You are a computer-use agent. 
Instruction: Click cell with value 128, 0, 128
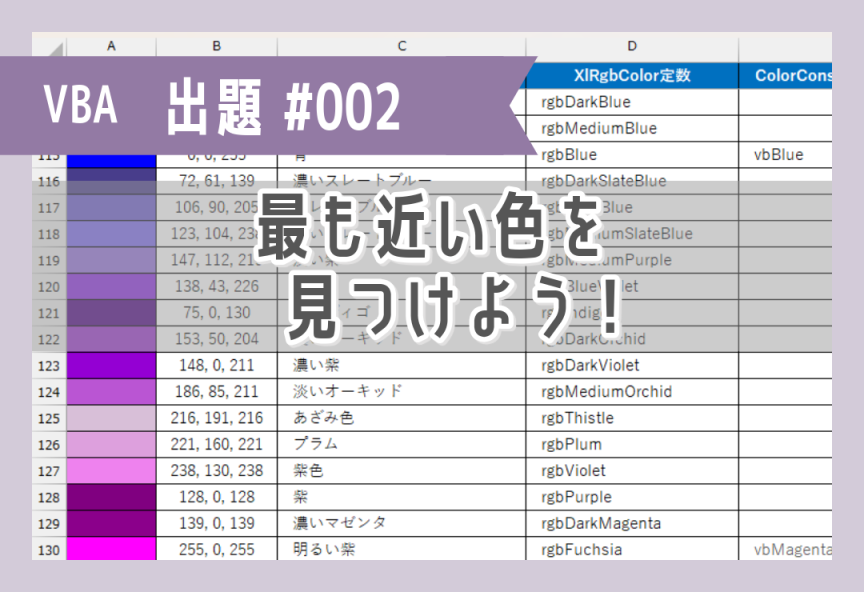(217, 497)
